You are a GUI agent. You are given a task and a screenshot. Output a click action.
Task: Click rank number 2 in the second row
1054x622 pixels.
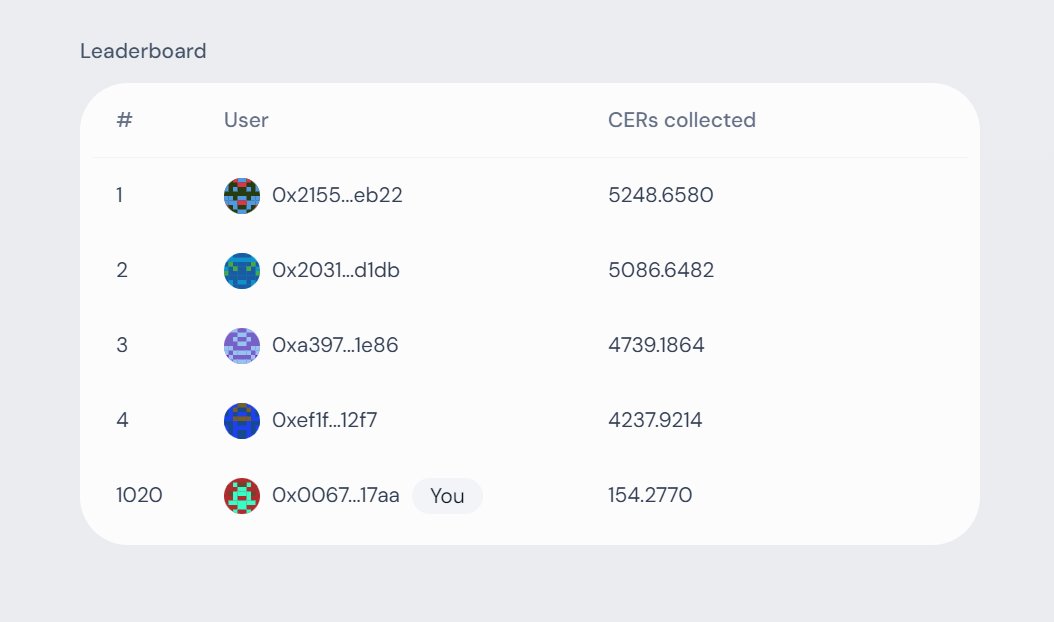pos(122,270)
